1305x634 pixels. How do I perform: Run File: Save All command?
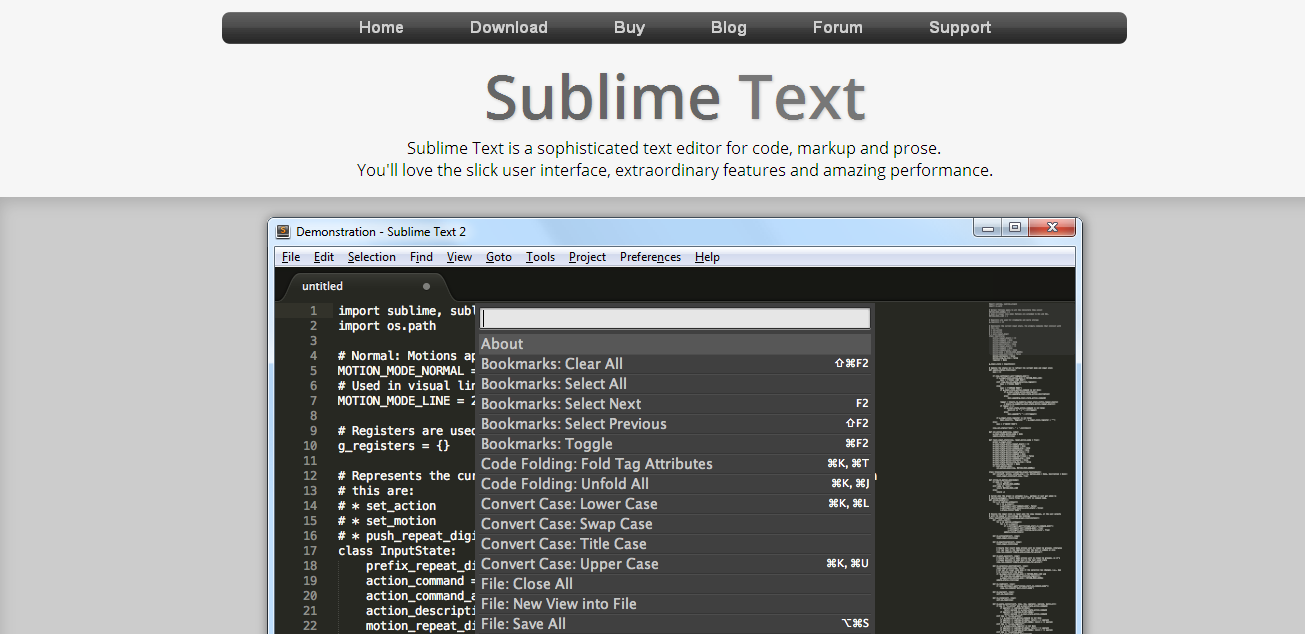(675, 624)
